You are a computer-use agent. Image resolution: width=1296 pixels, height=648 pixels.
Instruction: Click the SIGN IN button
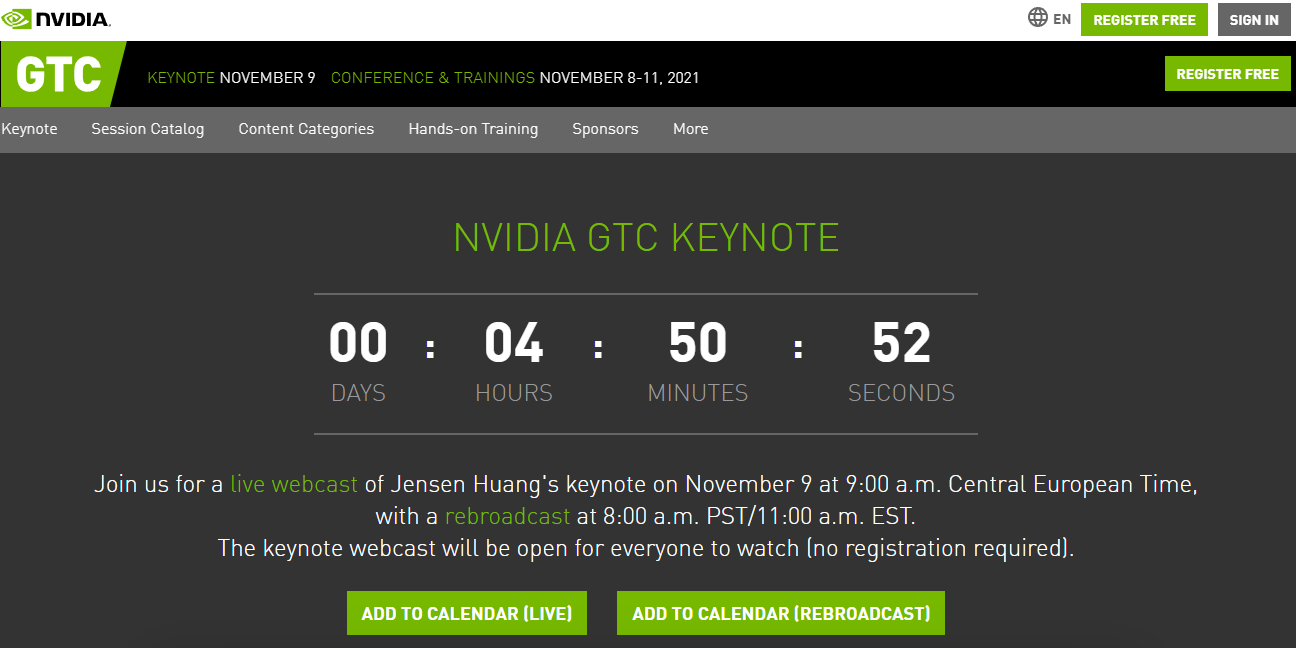(x=1254, y=20)
